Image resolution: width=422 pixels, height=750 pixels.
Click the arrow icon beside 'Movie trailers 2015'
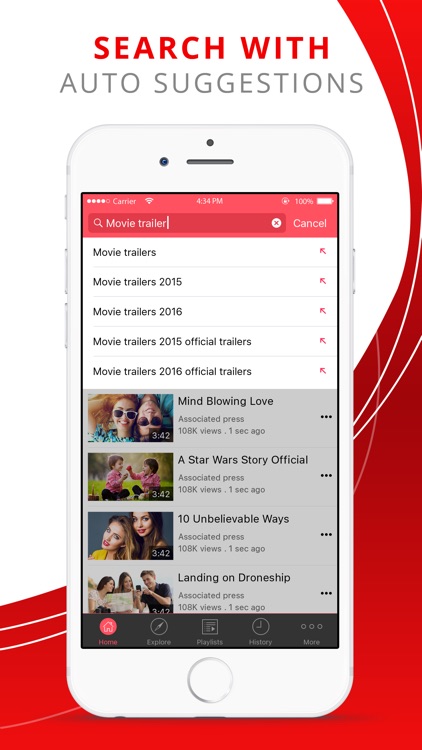323,281
